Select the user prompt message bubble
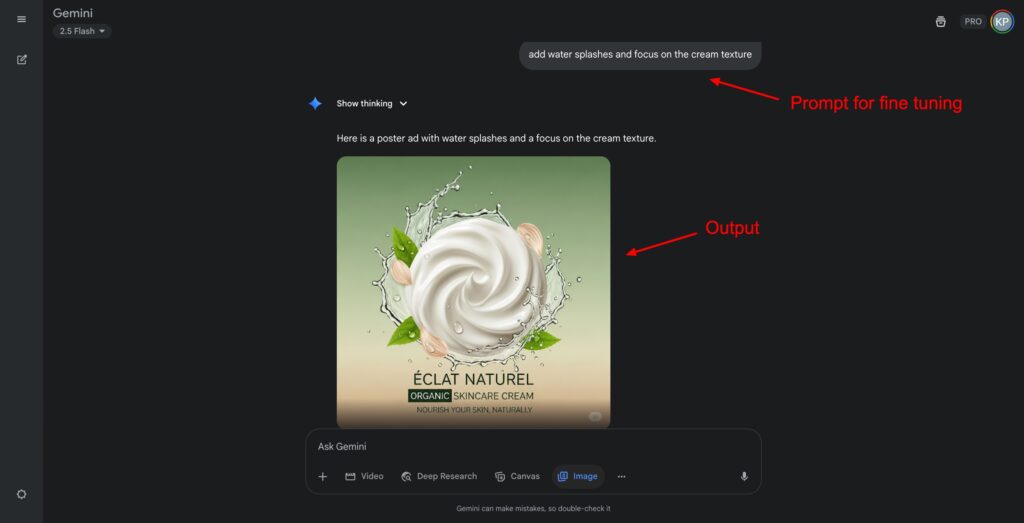The image size is (1024, 523). tap(640, 55)
